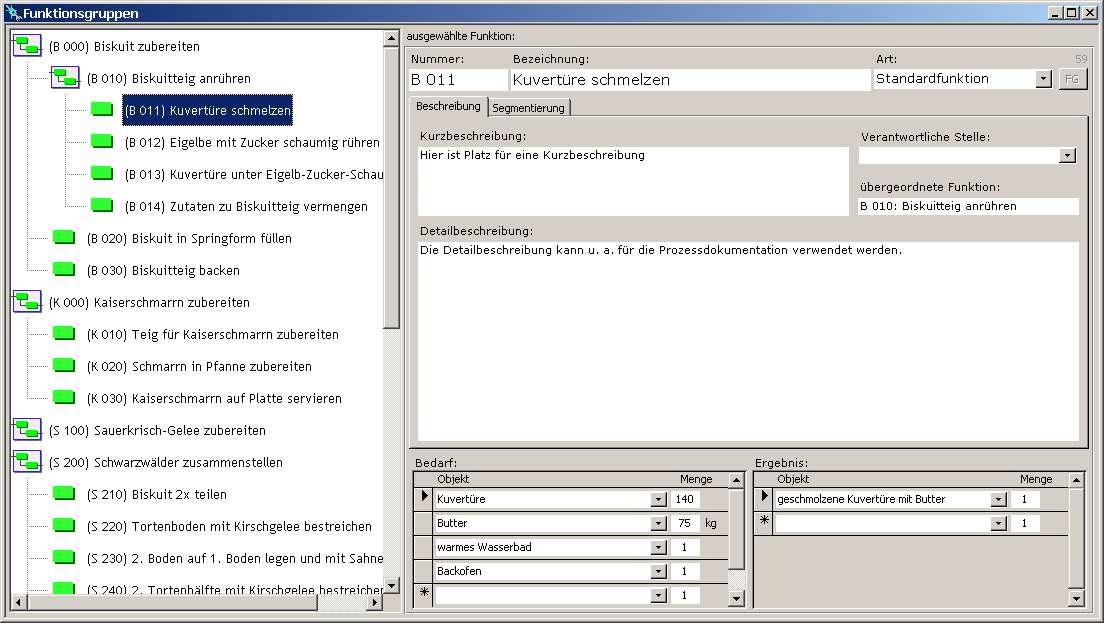Open the Art dropdown showing Standardfunktion

click(1043, 79)
